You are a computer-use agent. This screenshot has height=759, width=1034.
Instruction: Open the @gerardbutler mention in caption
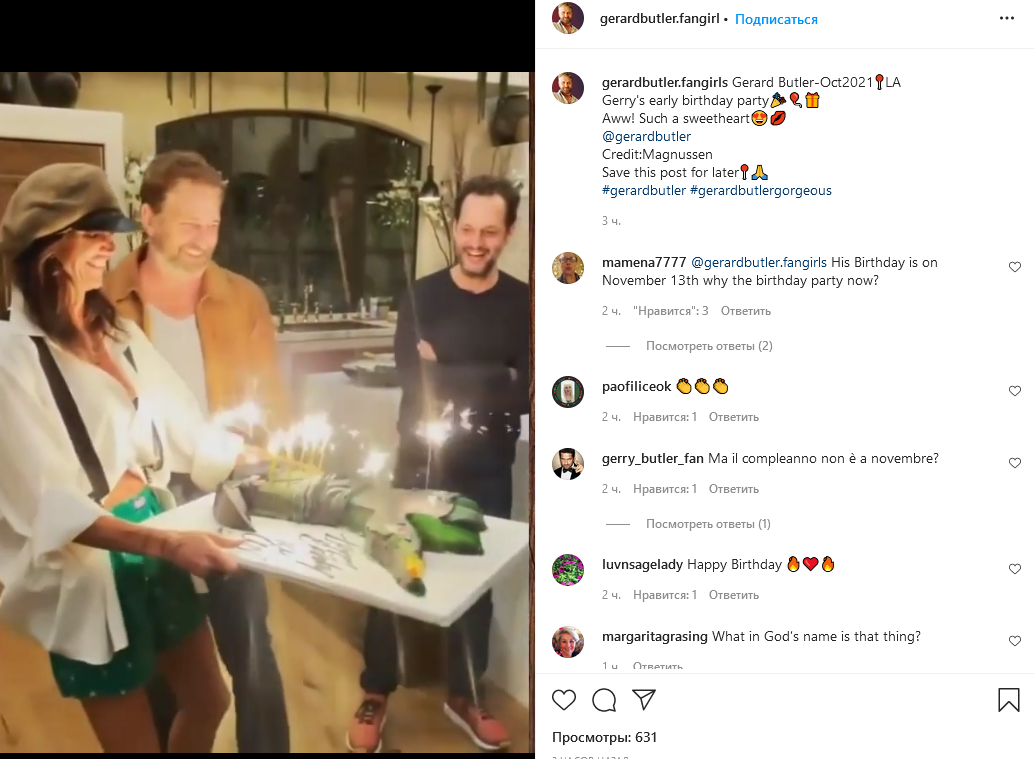point(646,136)
